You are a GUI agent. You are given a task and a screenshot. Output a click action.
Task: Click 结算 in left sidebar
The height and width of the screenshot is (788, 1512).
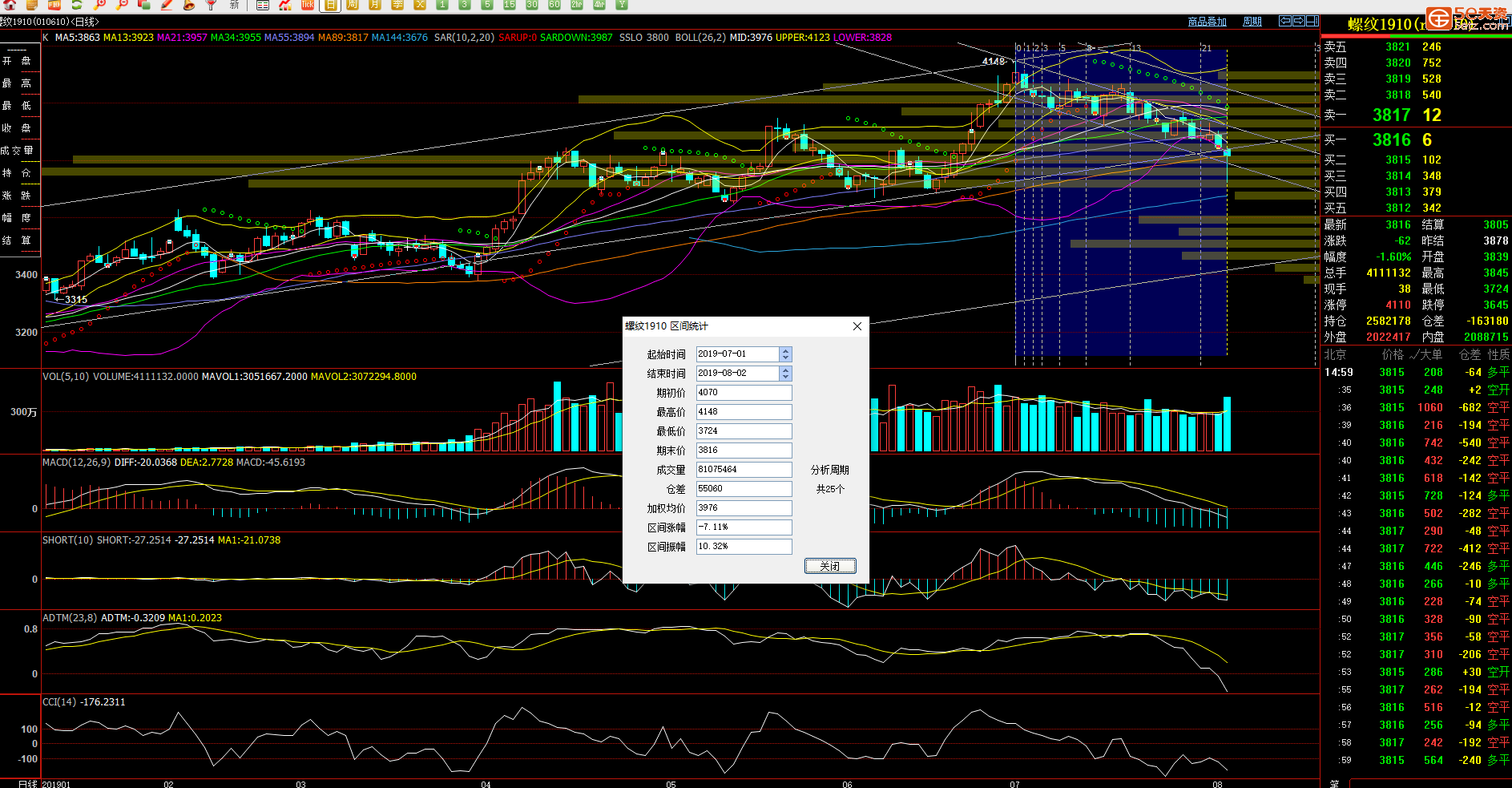(x=17, y=240)
